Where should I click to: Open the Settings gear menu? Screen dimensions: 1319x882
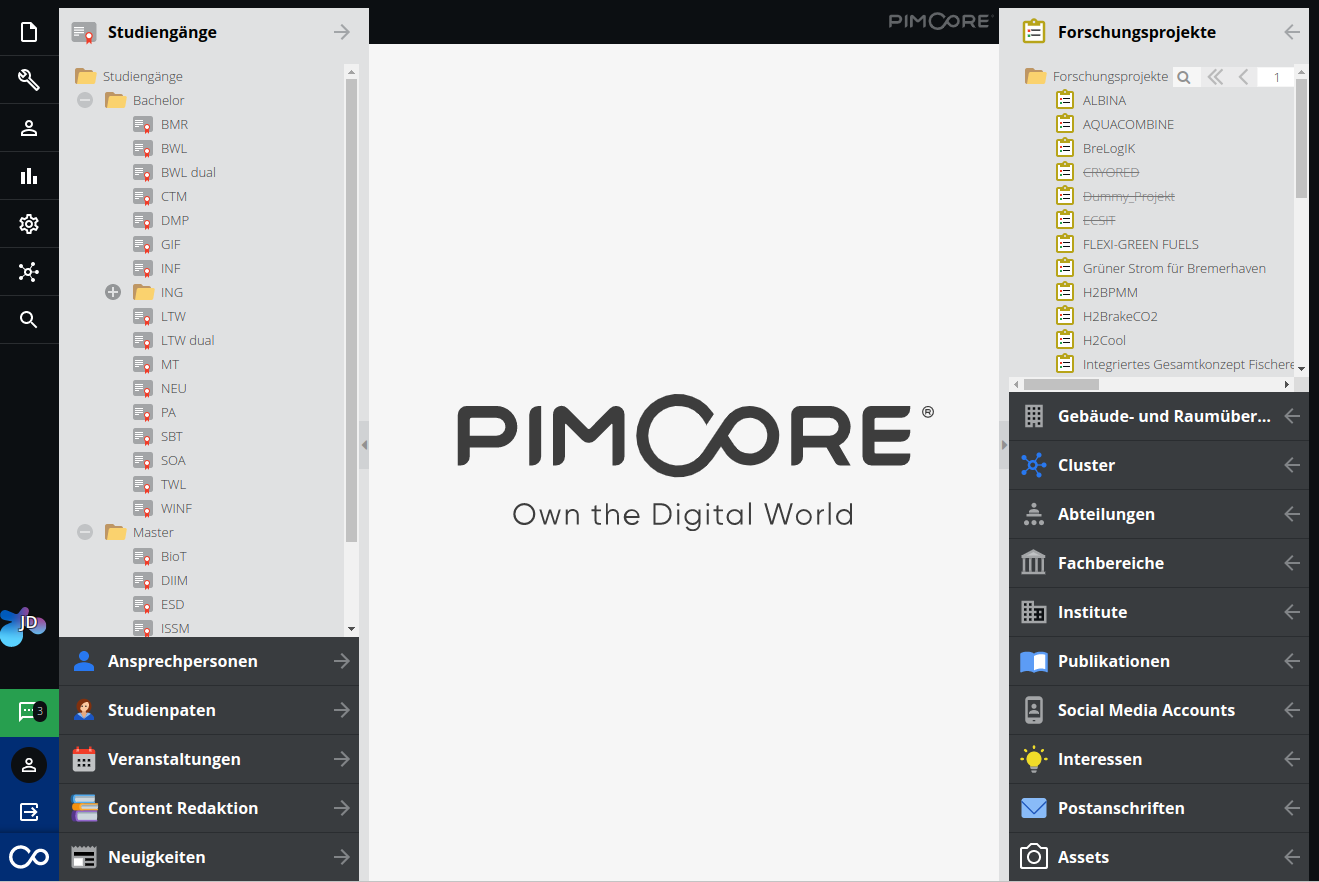29,224
